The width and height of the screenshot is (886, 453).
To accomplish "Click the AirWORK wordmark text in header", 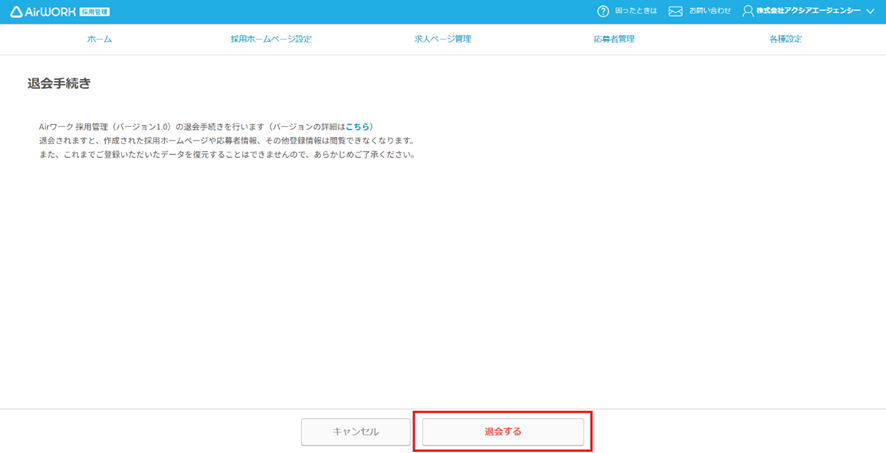I will 50,12.
